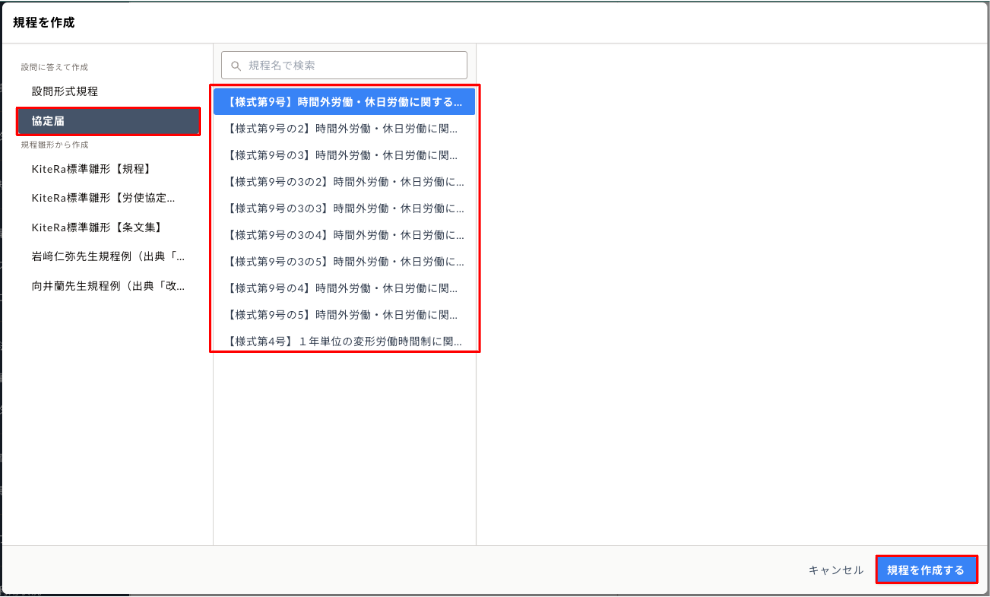Choose 向井蘭先生規程例 in sidebar
The image size is (990, 597).
click(108, 286)
